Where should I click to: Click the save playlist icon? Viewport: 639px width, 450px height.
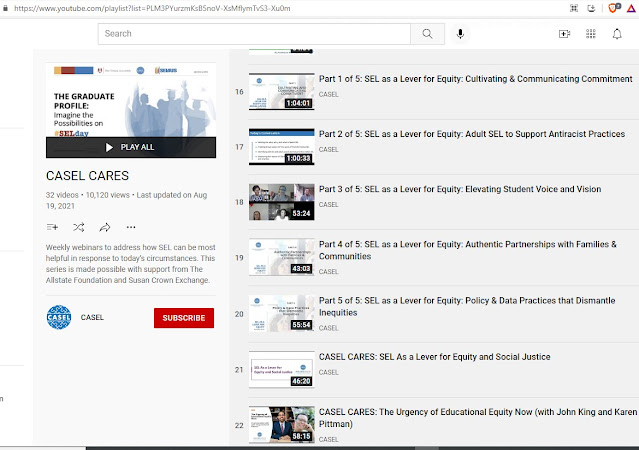click(53, 227)
